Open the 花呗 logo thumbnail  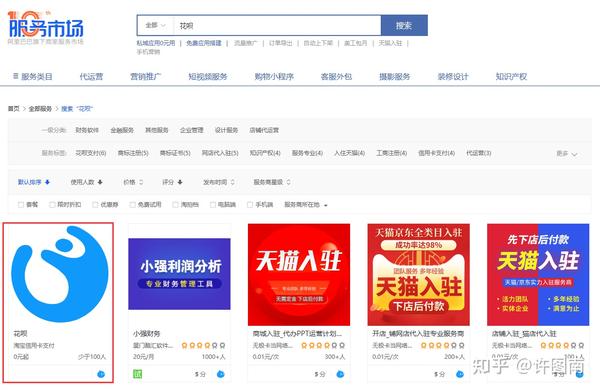click(x=59, y=274)
